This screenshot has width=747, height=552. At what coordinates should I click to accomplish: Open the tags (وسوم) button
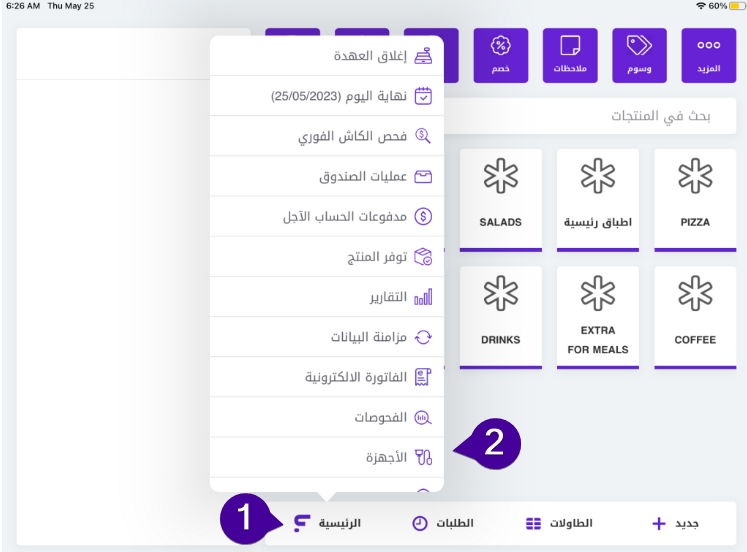(639, 55)
